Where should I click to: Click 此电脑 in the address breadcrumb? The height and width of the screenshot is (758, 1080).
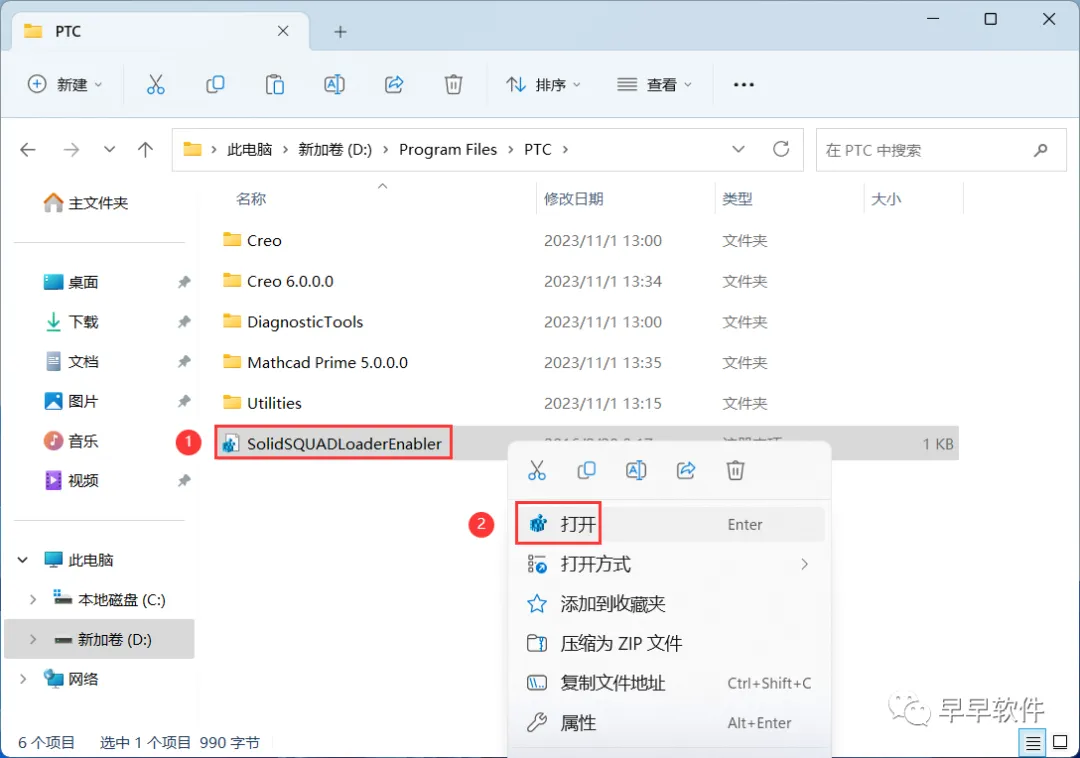coord(249,149)
